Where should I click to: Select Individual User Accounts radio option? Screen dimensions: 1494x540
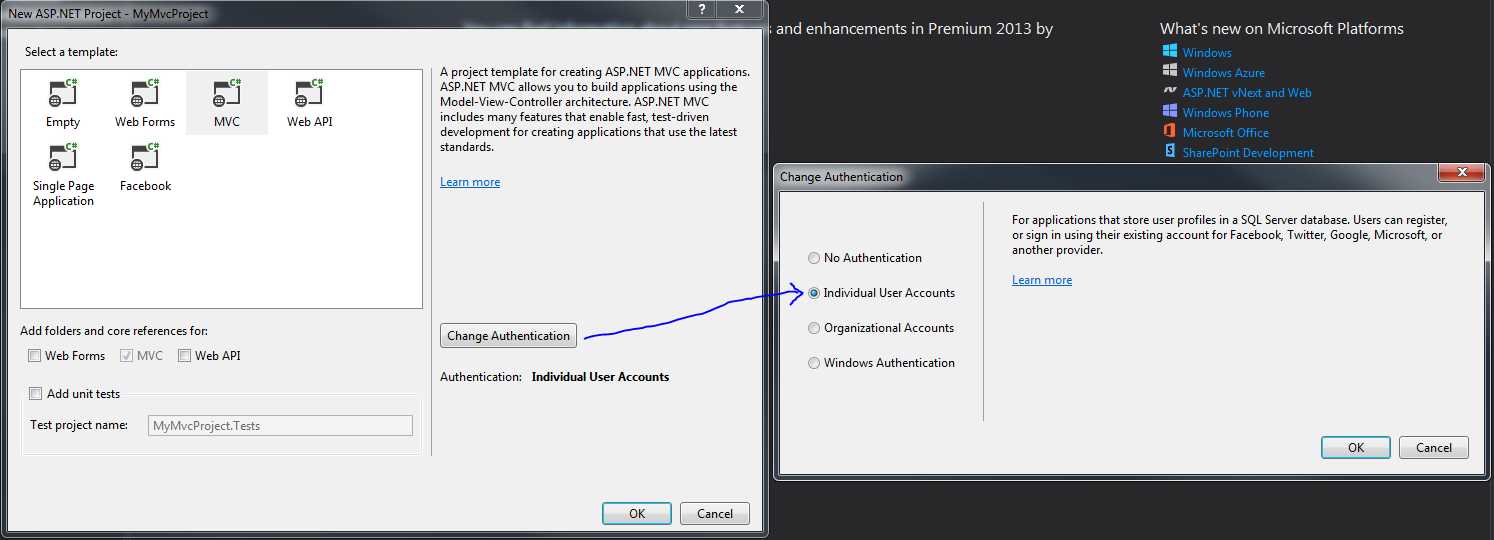click(814, 293)
